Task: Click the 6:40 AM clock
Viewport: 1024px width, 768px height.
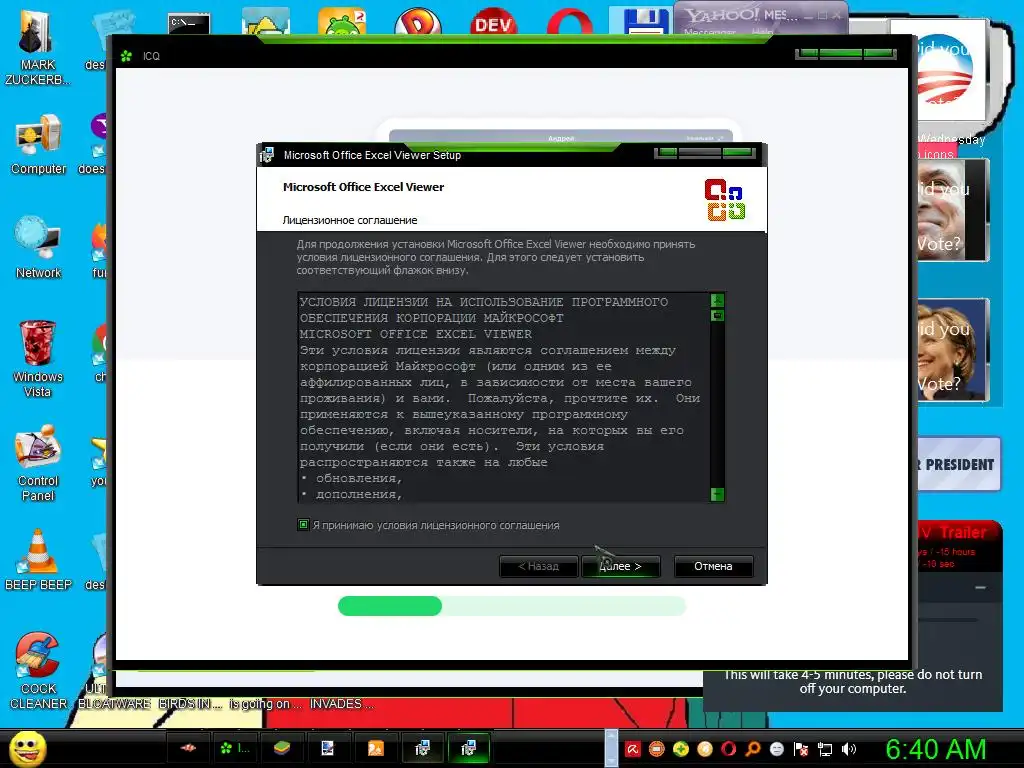Action: click(935, 749)
